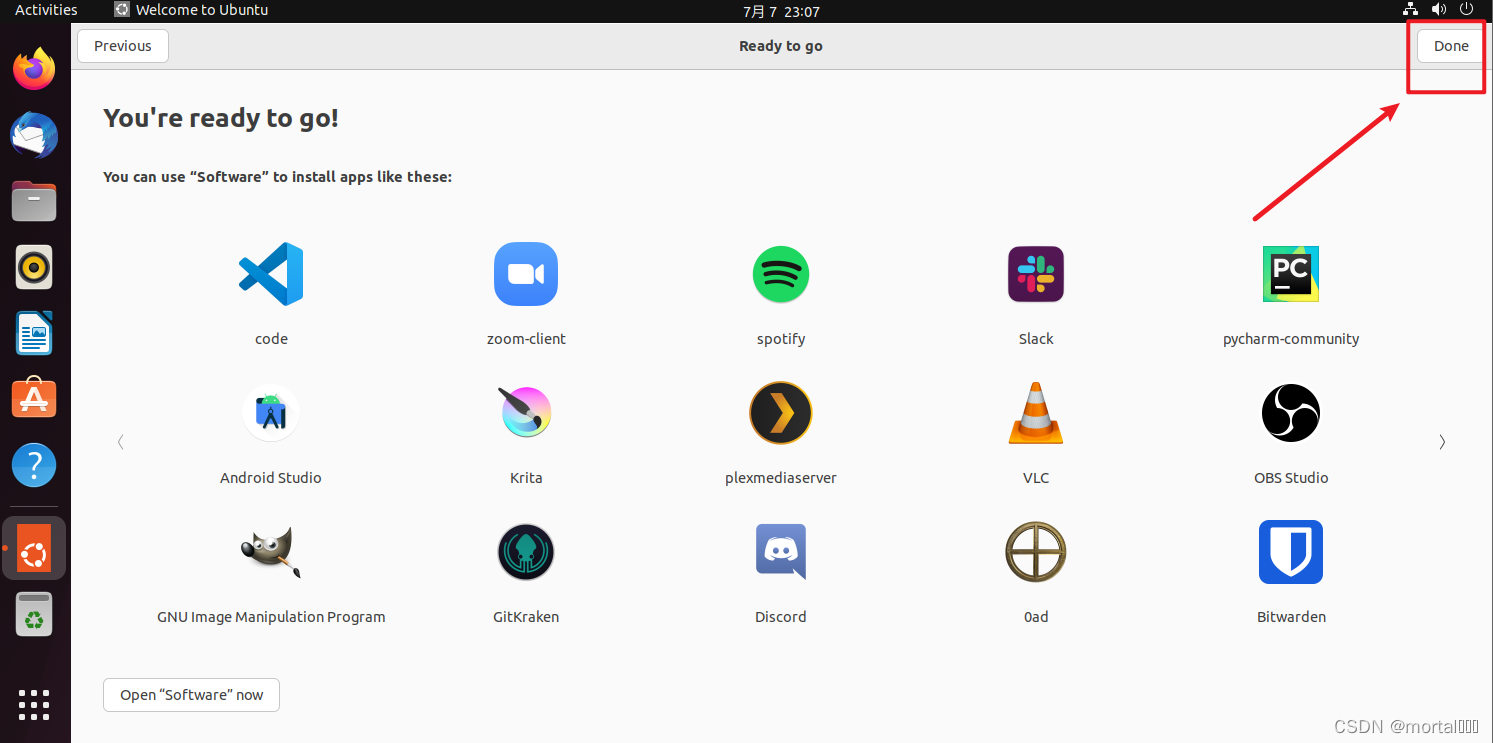This screenshot has height=743, width=1493.
Task: Show applications grid in the dock
Action: (x=34, y=704)
